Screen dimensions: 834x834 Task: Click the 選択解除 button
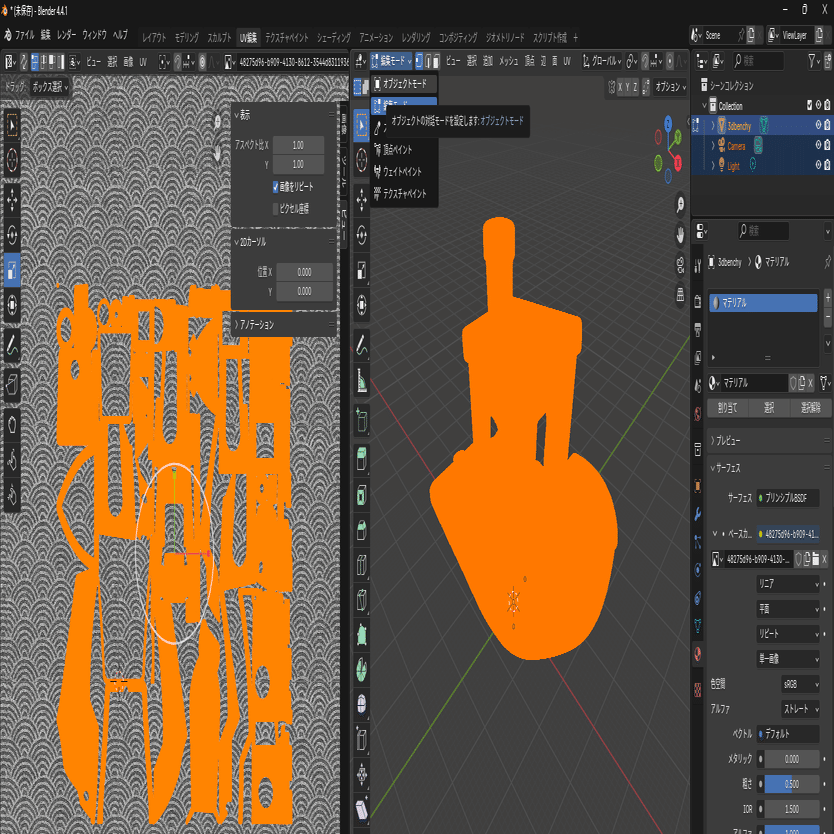click(x=810, y=408)
